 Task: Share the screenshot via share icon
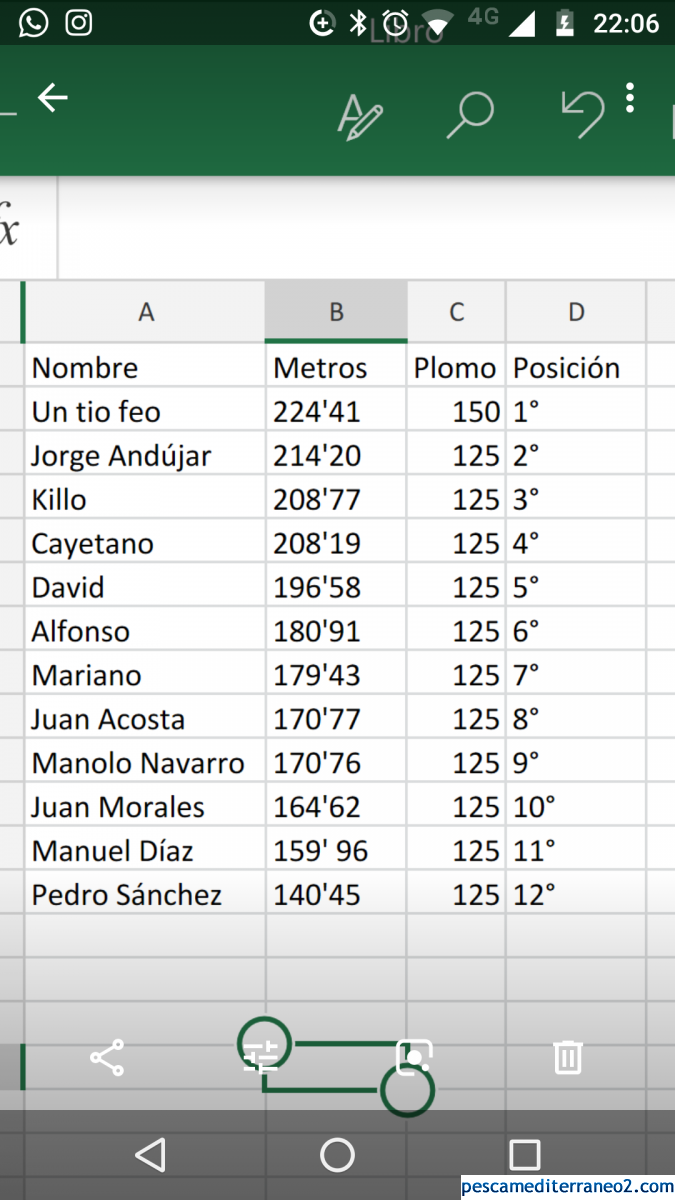click(x=107, y=1057)
